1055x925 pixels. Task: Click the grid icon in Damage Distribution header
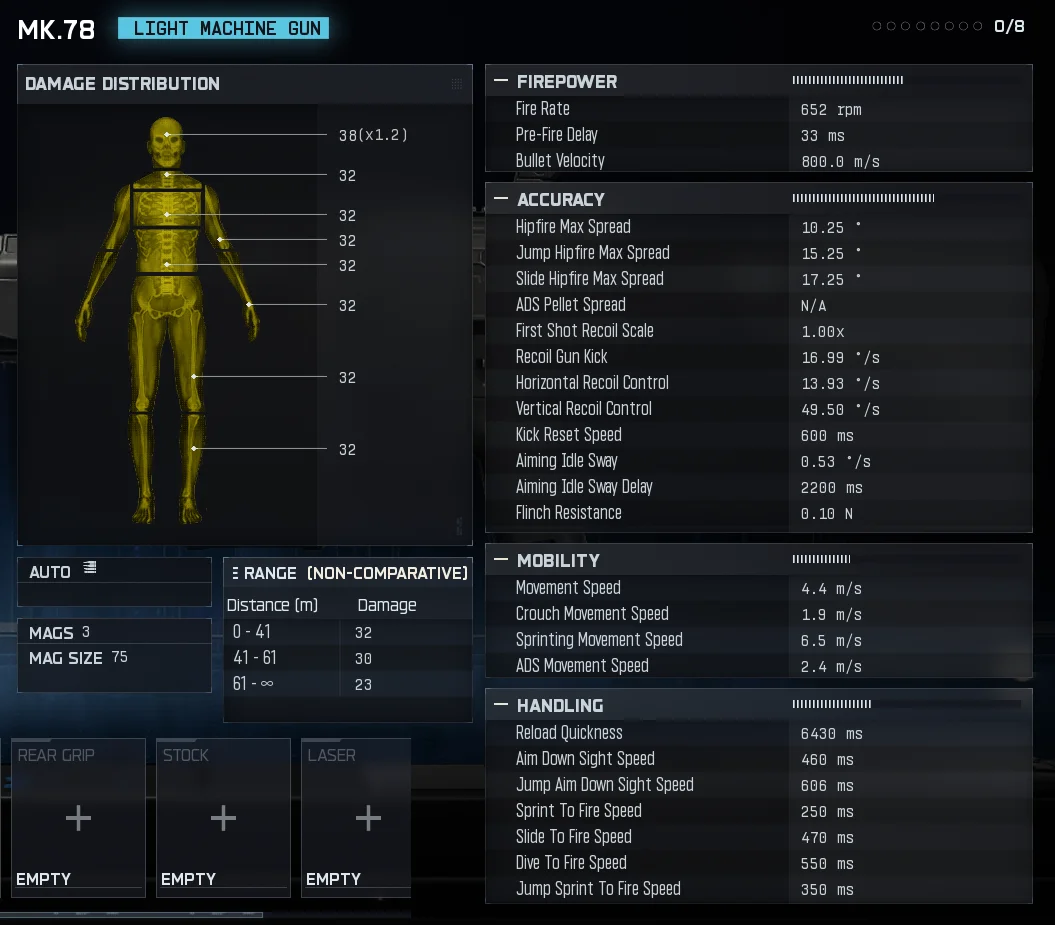coord(457,84)
